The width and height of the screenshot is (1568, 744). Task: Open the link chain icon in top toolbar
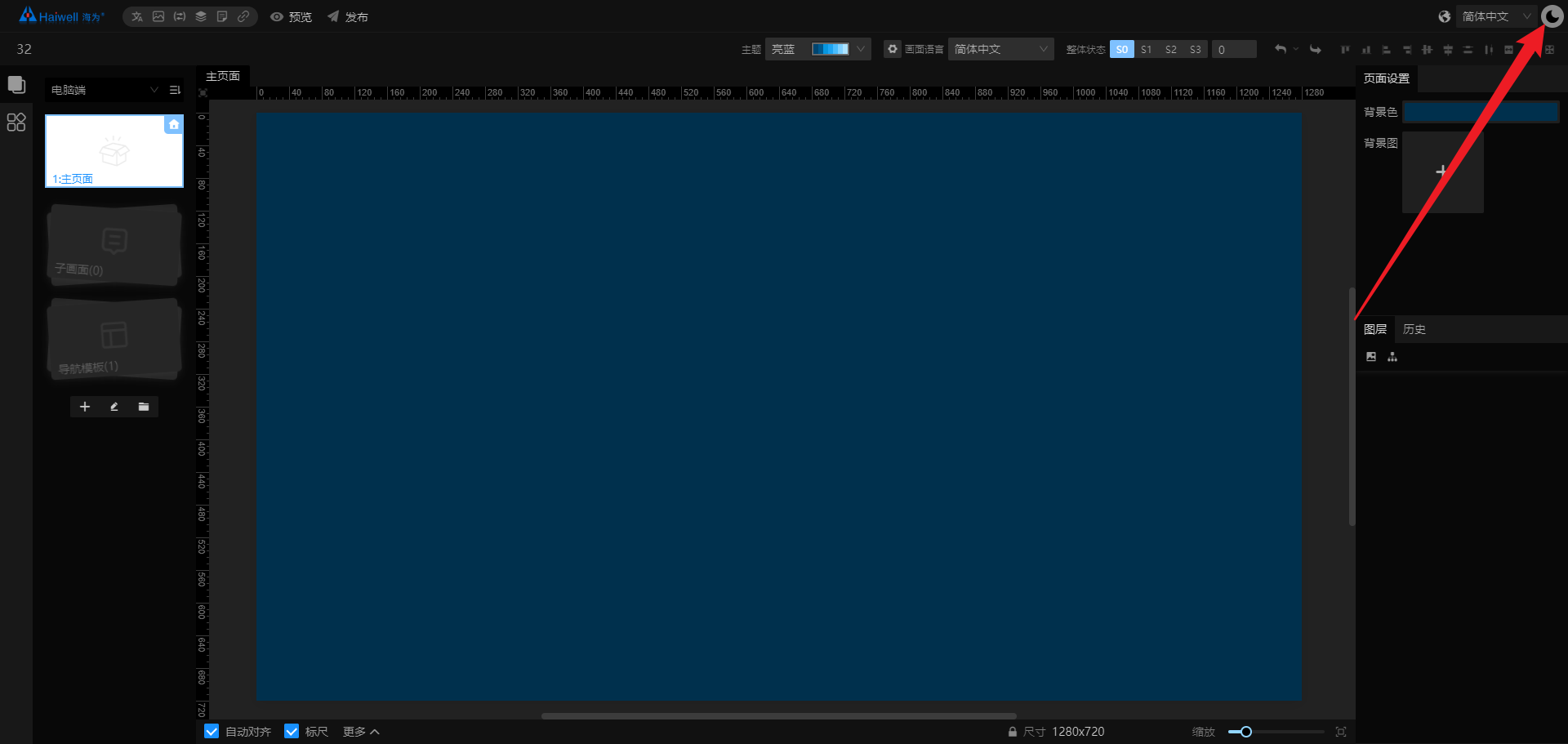pos(243,16)
